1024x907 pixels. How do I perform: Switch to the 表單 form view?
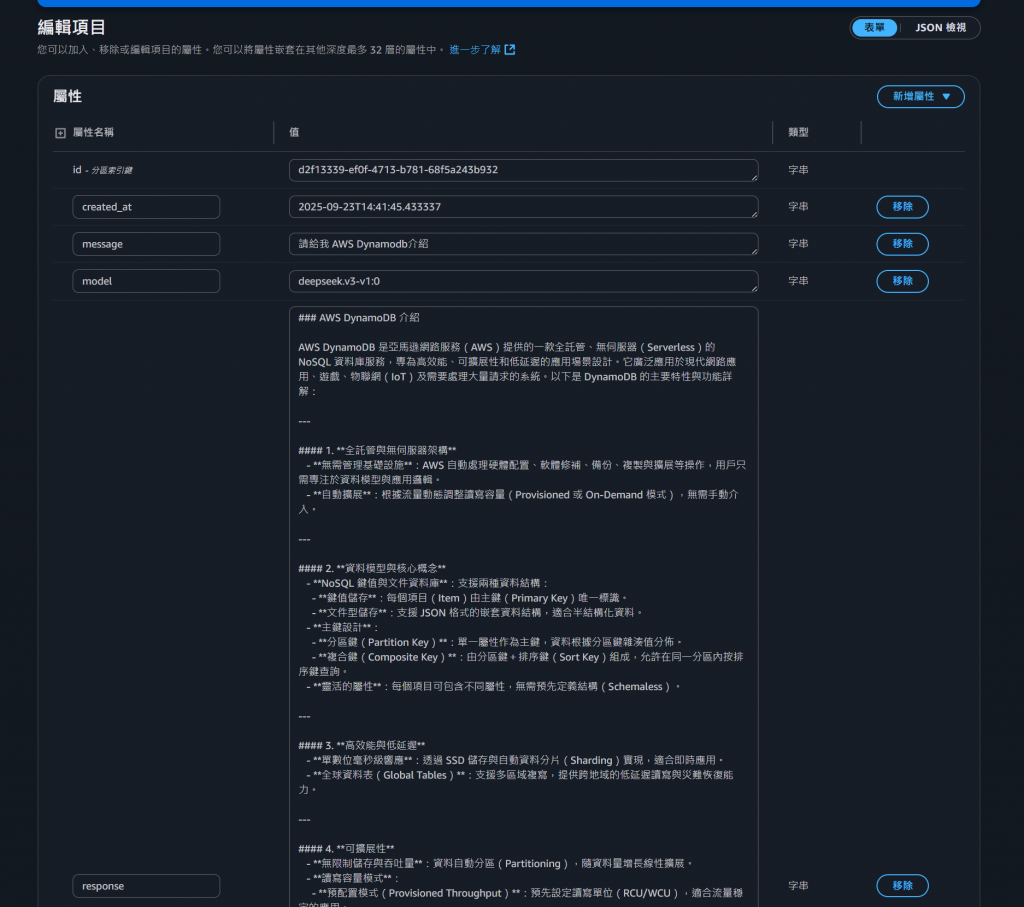click(874, 27)
